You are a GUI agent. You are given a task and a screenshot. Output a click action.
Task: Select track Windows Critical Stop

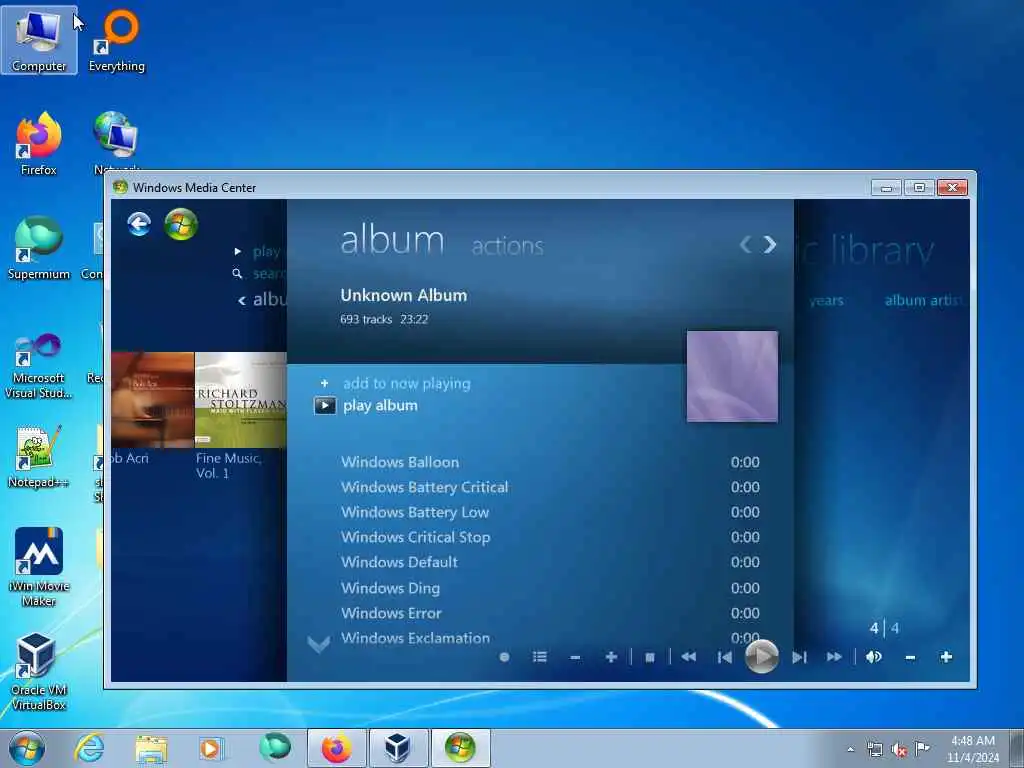pos(550,537)
